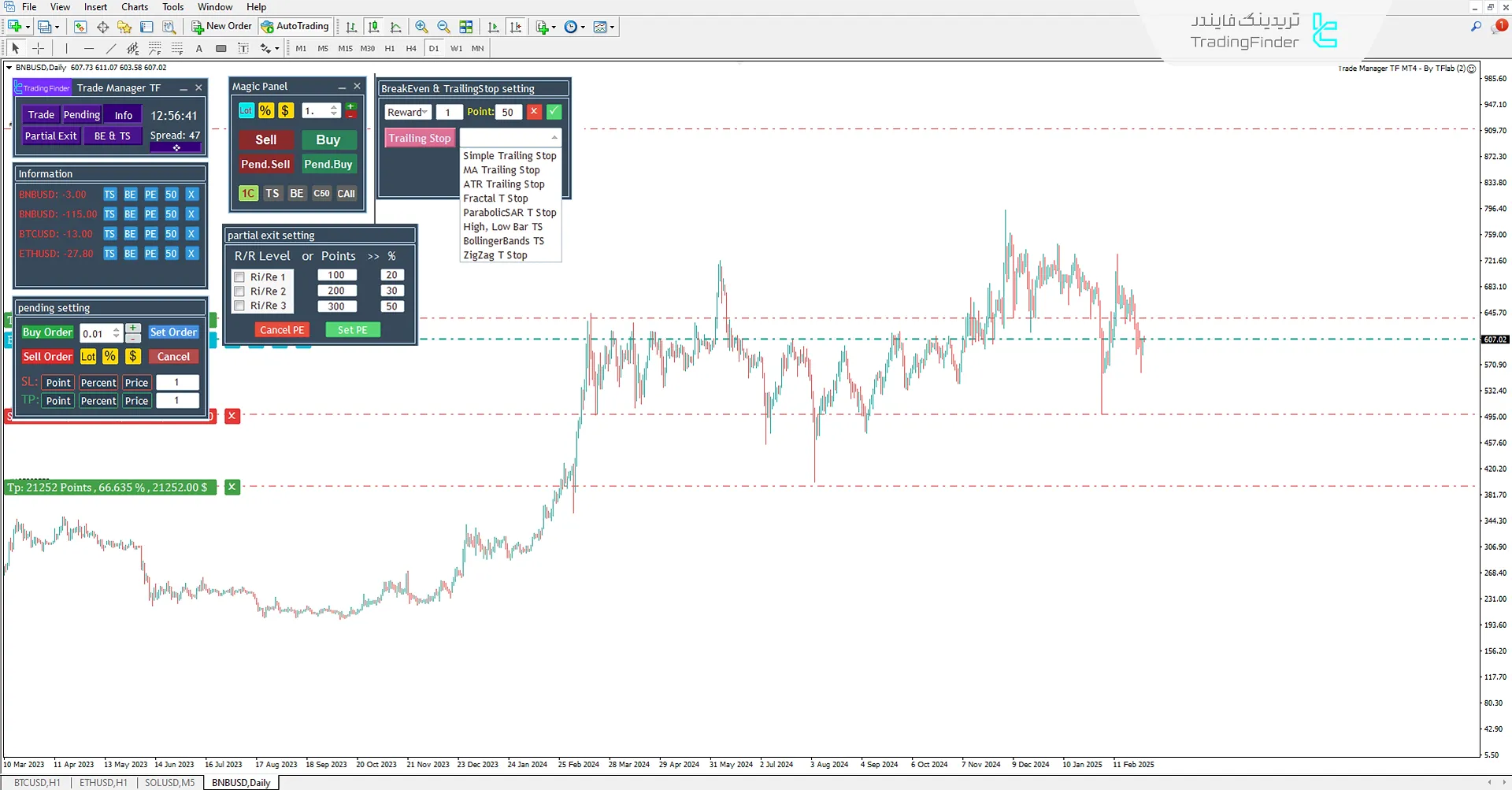Open the Charts menu
The height and width of the screenshot is (790, 1512).
click(x=134, y=6)
